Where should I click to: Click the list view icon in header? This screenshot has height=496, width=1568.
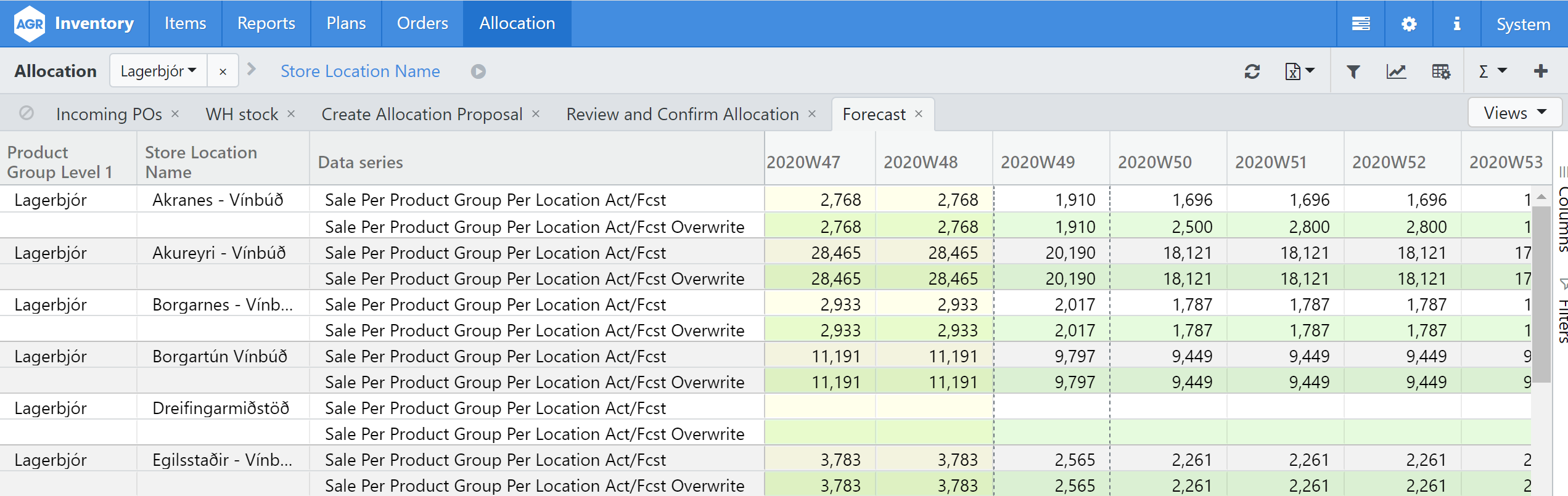1361,24
